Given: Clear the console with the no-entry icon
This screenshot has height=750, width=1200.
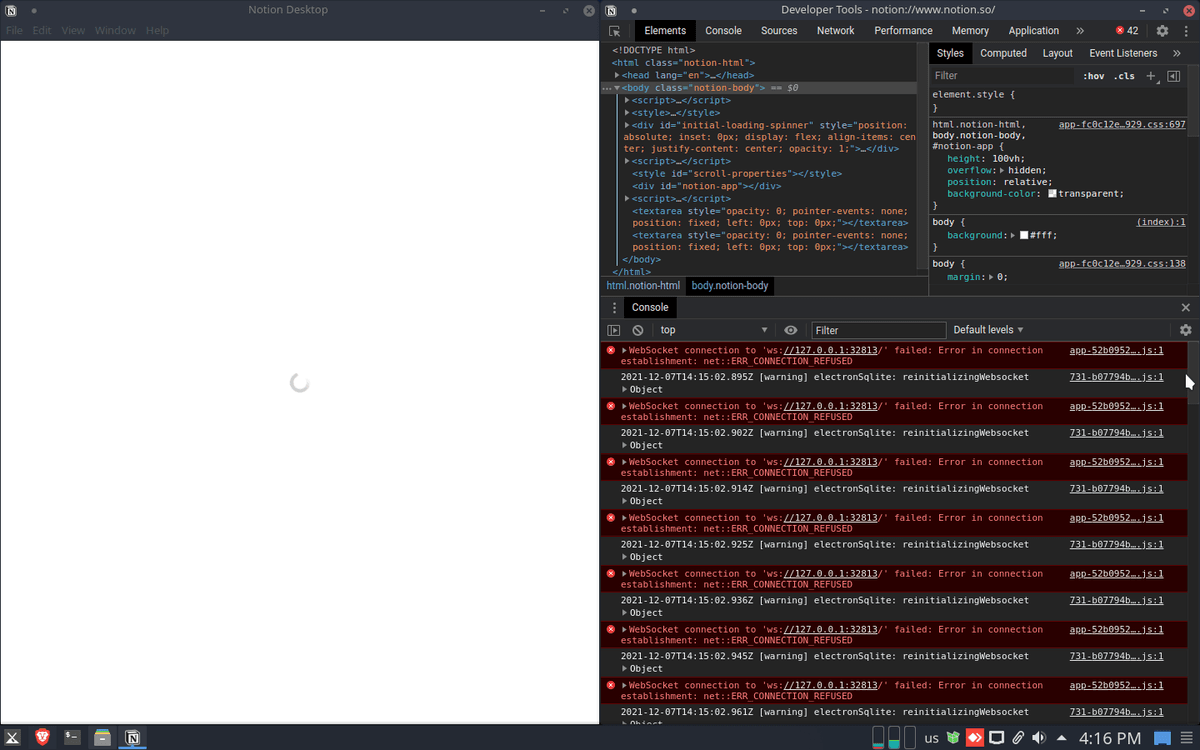Looking at the screenshot, I should 637,329.
